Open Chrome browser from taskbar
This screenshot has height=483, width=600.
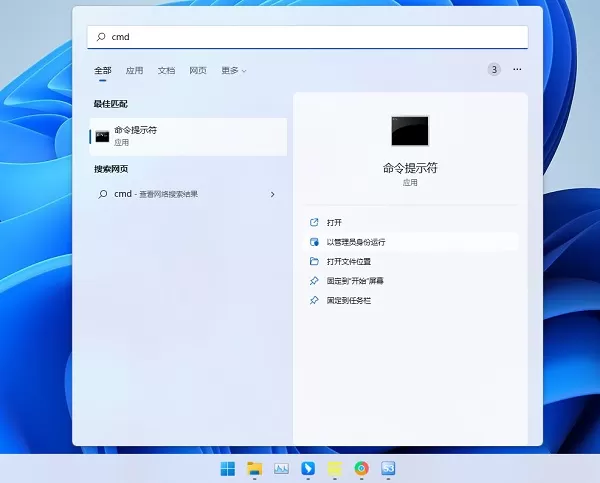361,468
